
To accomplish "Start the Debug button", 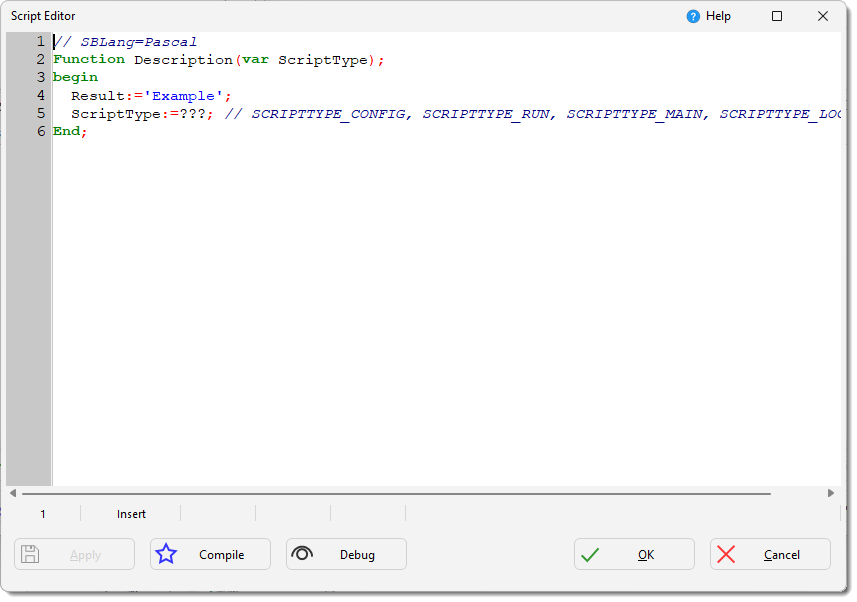I will [346, 554].
